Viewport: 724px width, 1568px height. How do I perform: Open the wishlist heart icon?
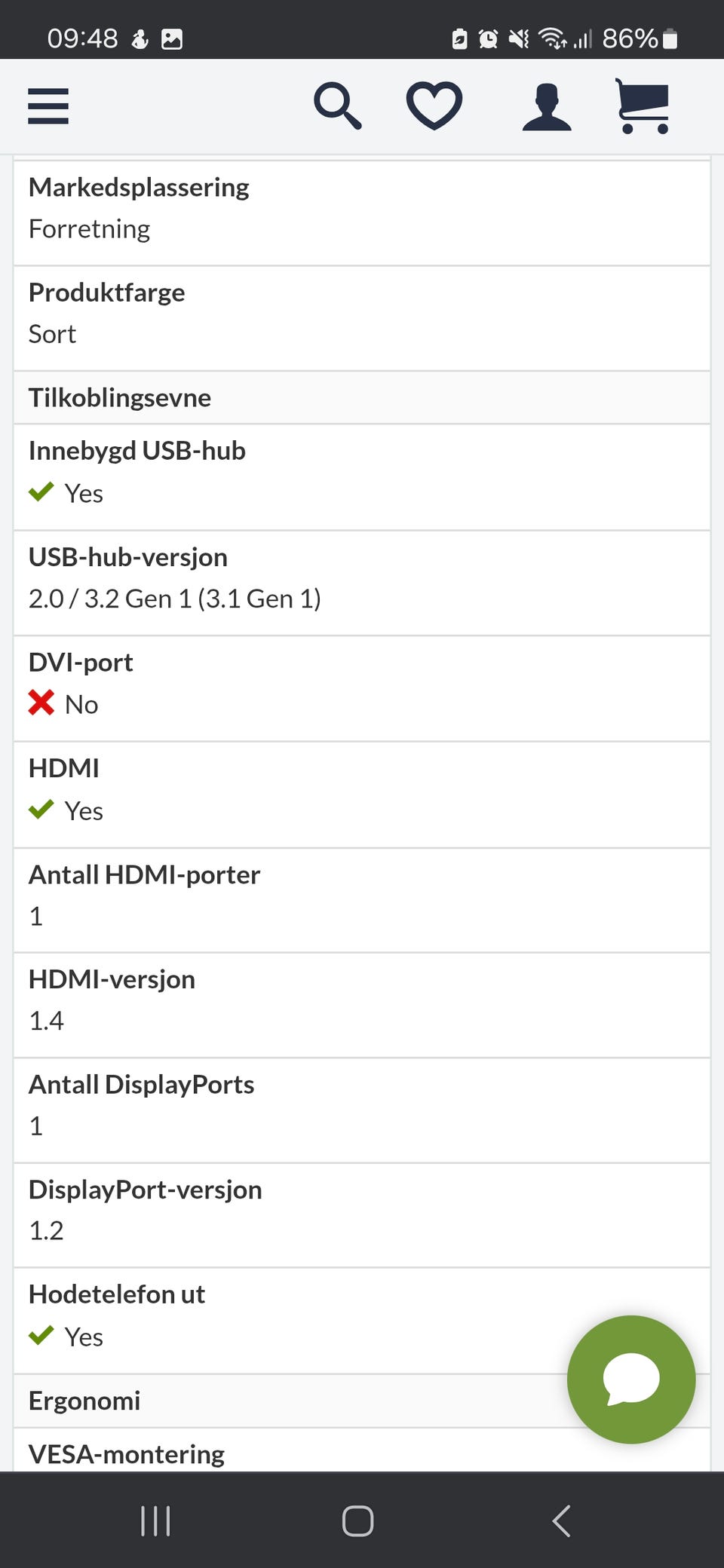(434, 106)
